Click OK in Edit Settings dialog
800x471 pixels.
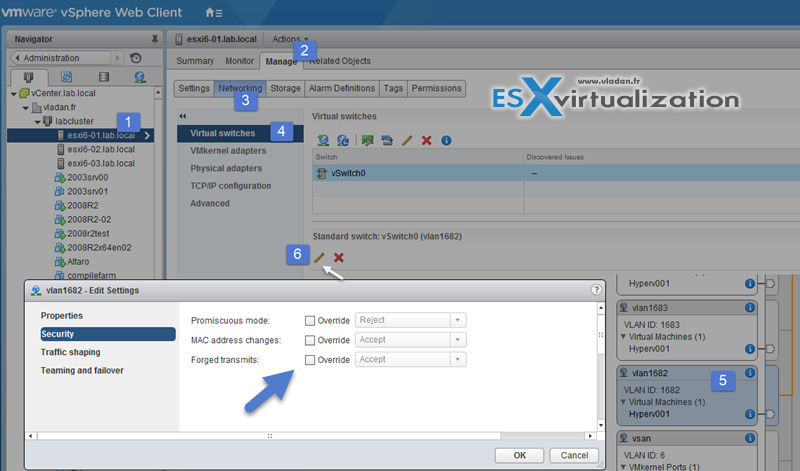tap(519, 455)
